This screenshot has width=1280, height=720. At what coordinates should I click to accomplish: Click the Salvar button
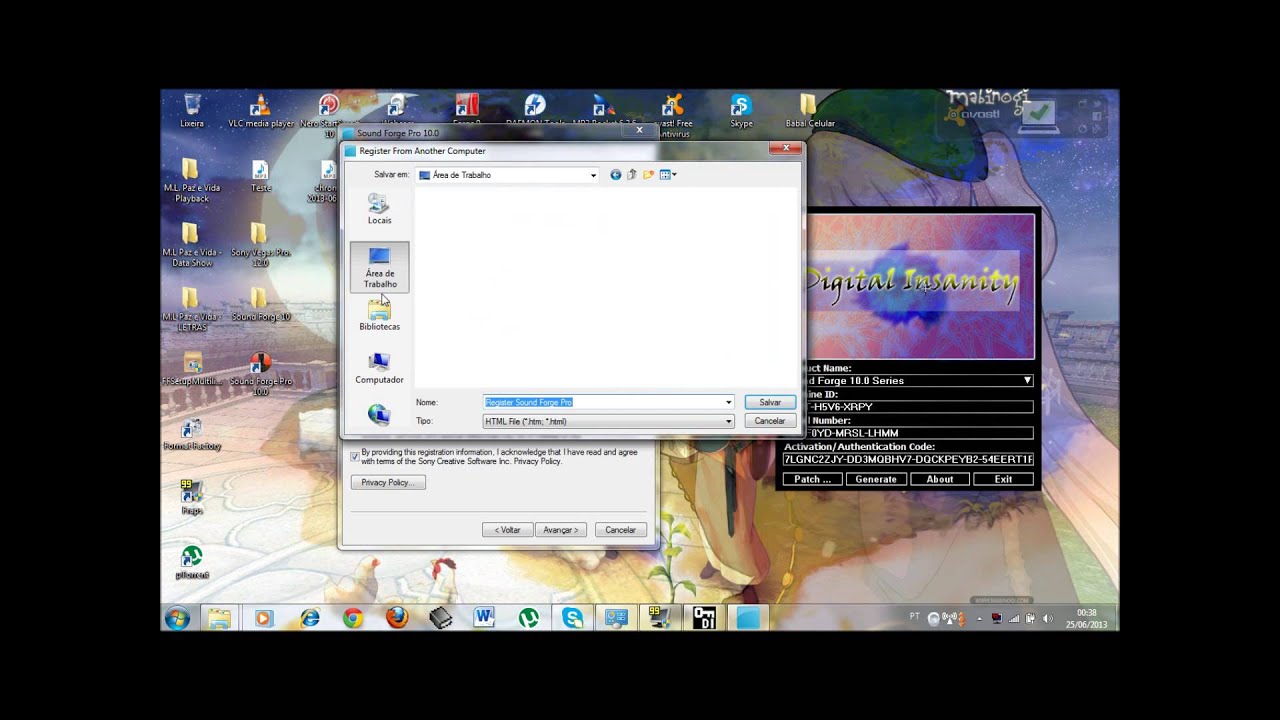pyautogui.click(x=770, y=402)
